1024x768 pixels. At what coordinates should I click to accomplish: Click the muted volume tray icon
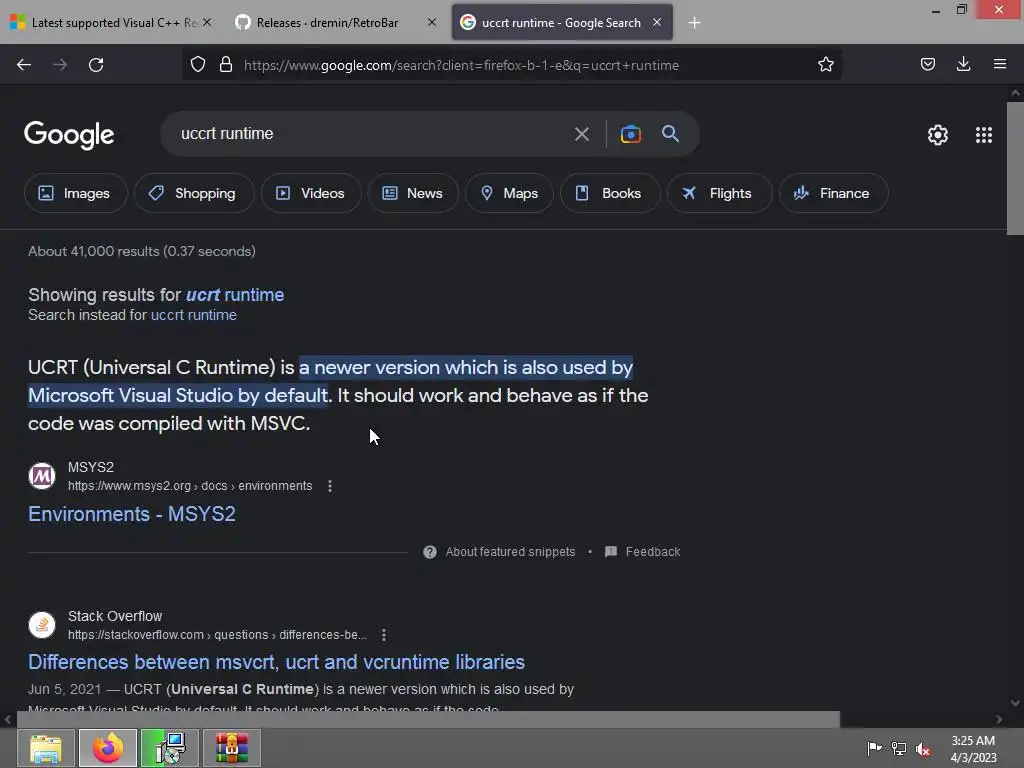(923, 749)
